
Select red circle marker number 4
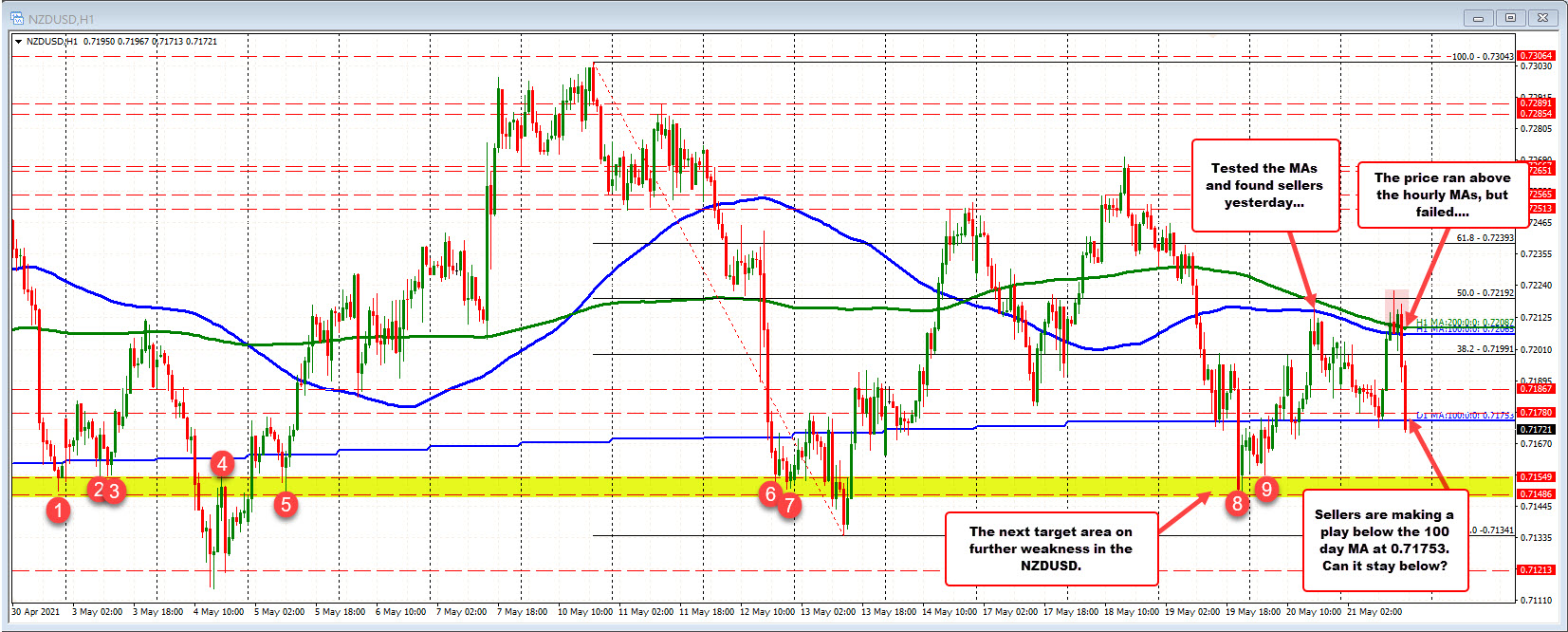coord(222,463)
